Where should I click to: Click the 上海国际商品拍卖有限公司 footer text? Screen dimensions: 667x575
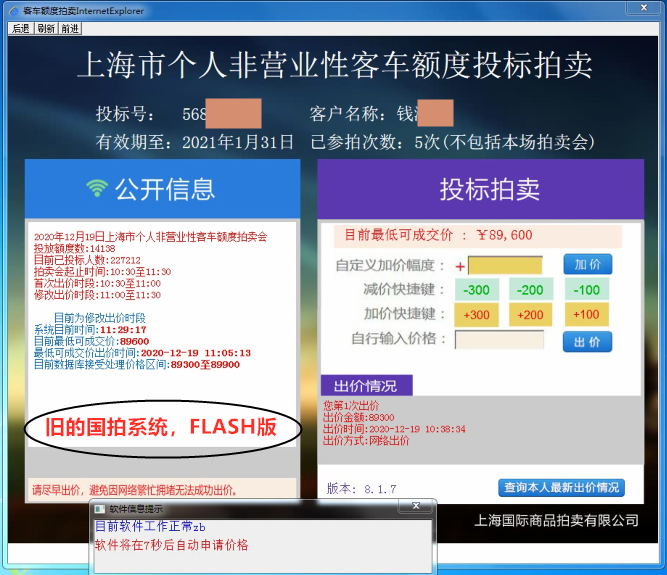[556, 520]
